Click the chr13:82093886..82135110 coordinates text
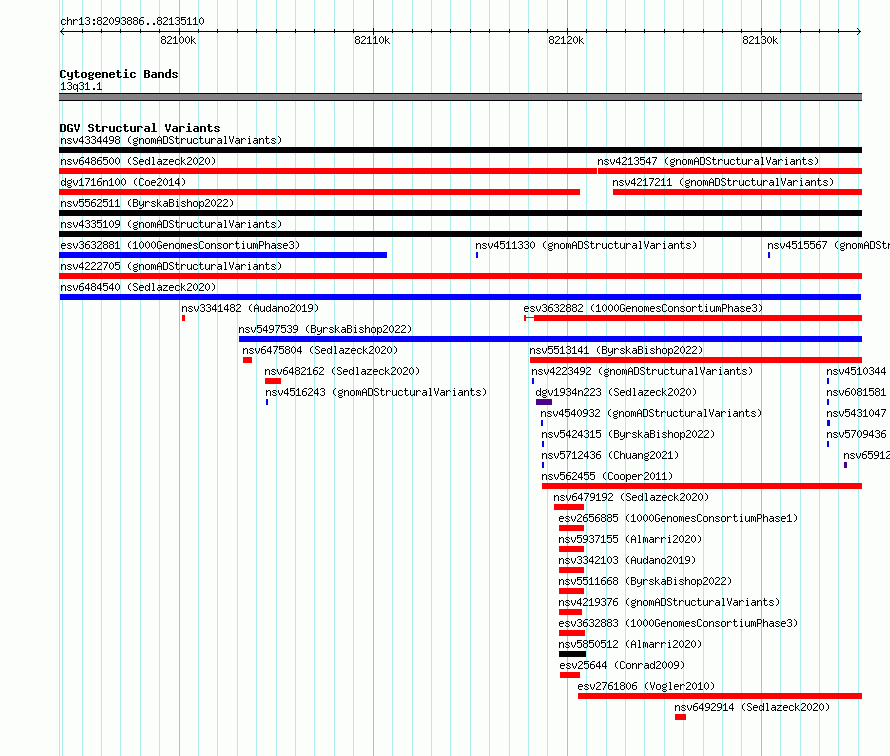This screenshot has width=890, height=756. tap(132, 21)
